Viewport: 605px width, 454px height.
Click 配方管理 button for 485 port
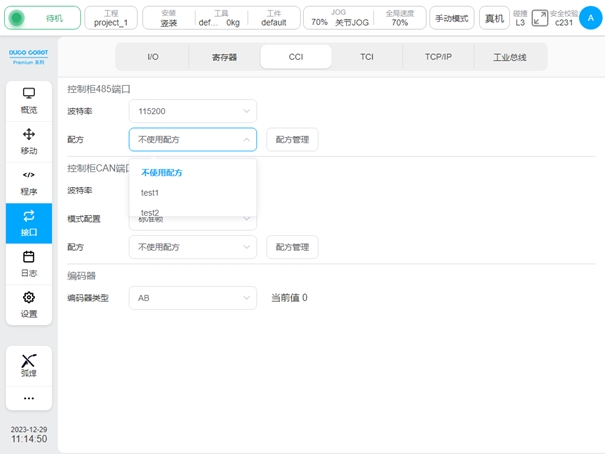(292, 139)
